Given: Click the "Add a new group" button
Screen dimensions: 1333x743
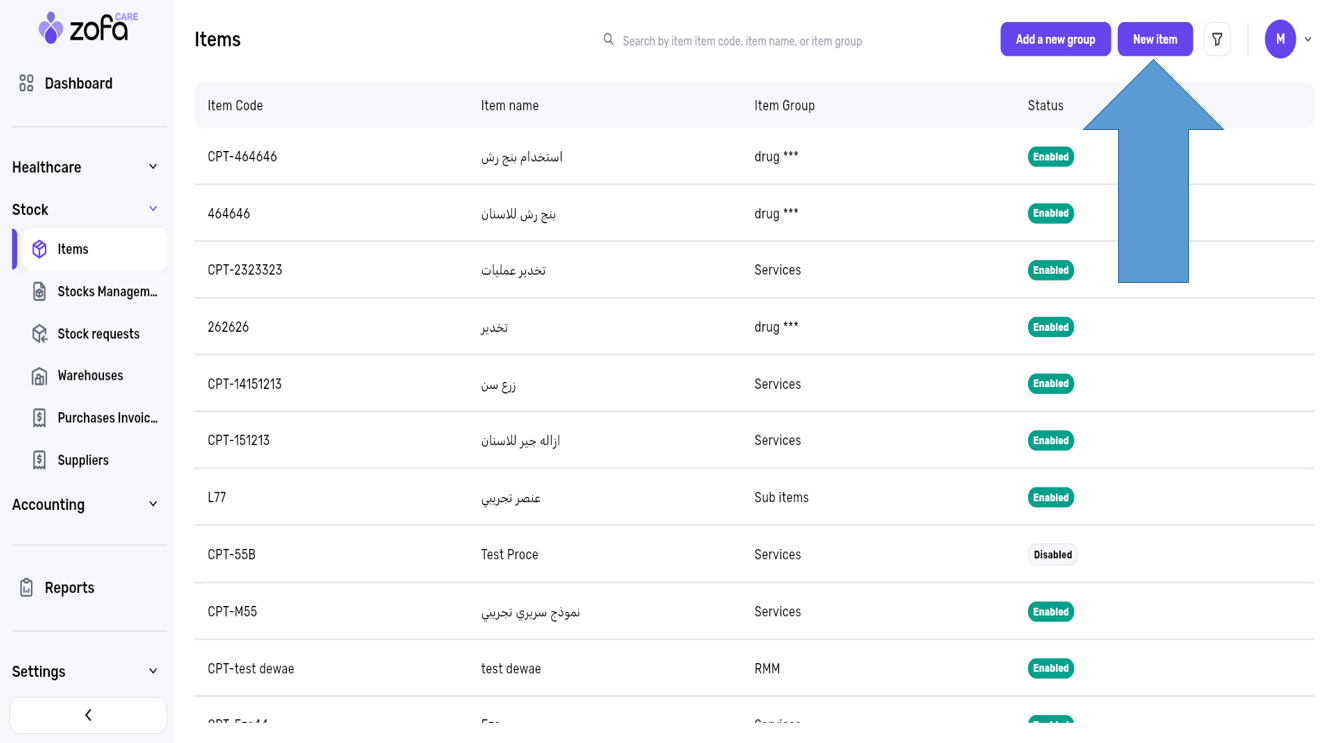Looking at the screenshot, I should click(1055, 39).
